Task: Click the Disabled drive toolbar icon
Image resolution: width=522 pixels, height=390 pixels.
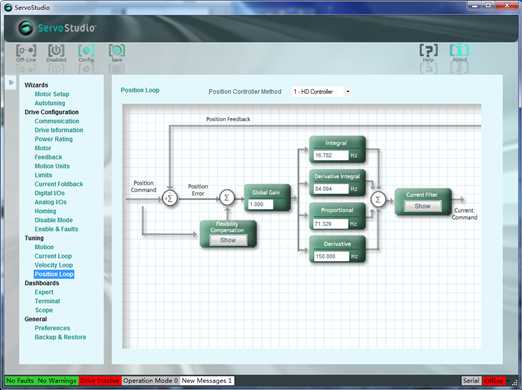Action: point(56,53)
